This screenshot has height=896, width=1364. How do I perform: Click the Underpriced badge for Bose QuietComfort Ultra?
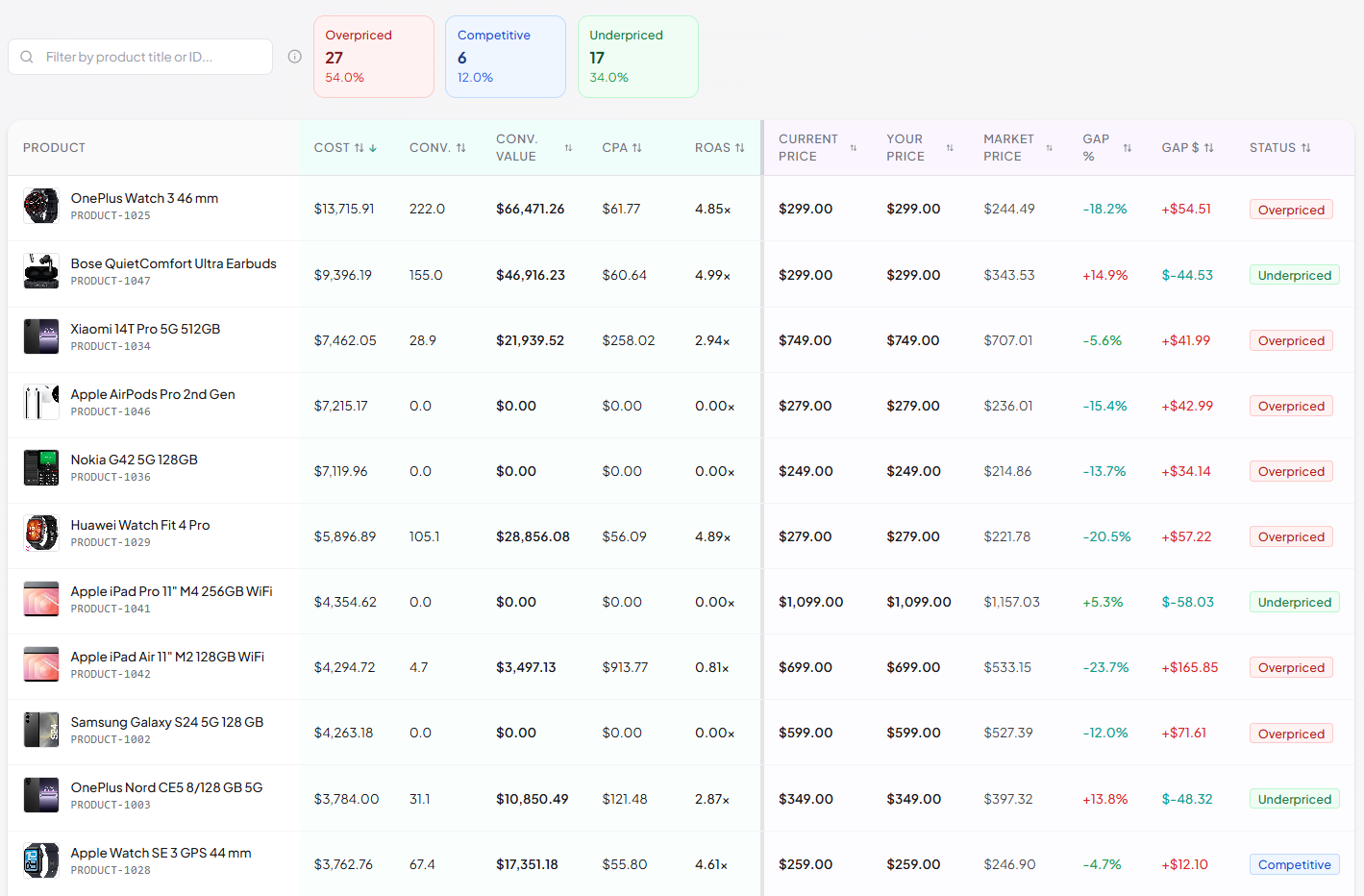coord(1294,274)
